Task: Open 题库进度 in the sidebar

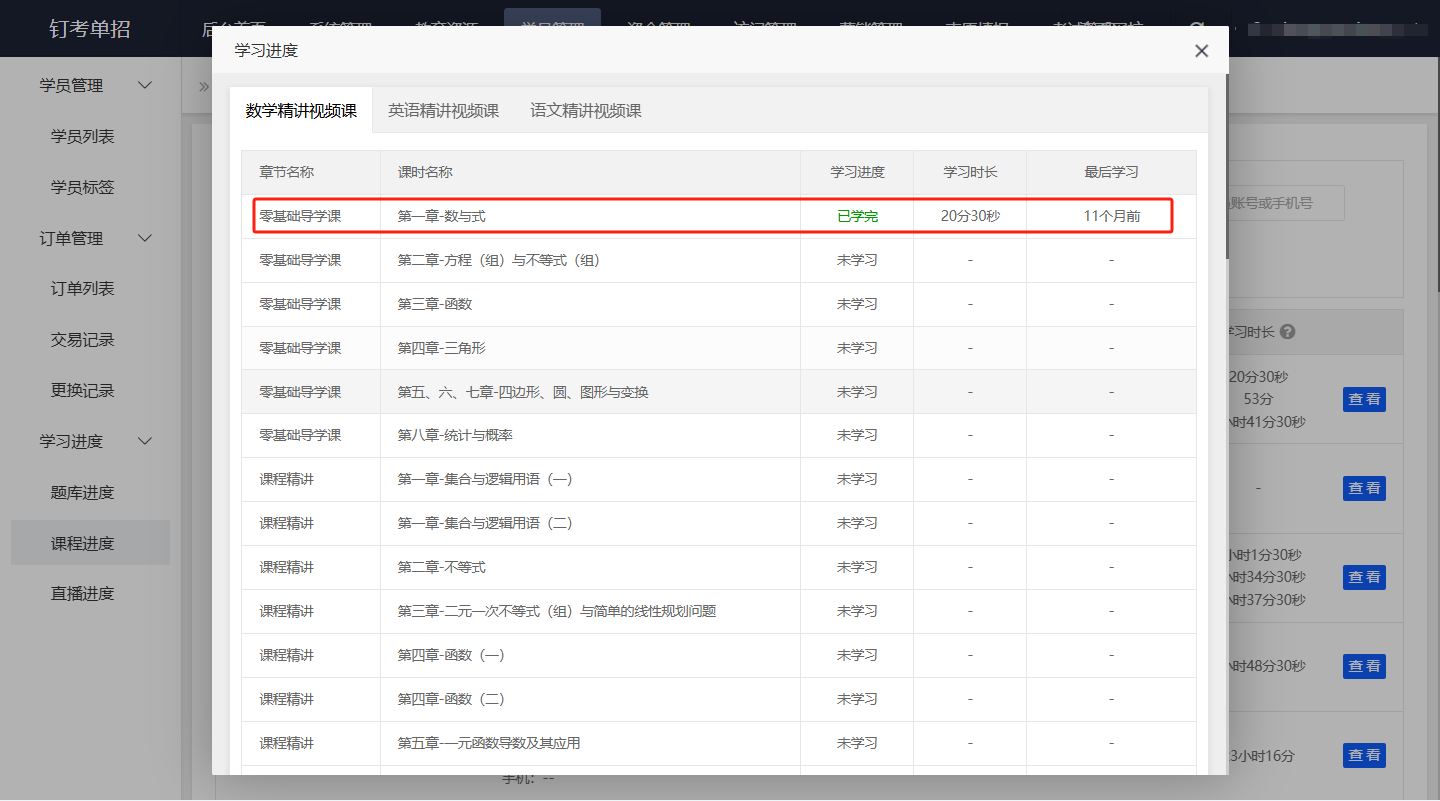Action: click(83, 492)
